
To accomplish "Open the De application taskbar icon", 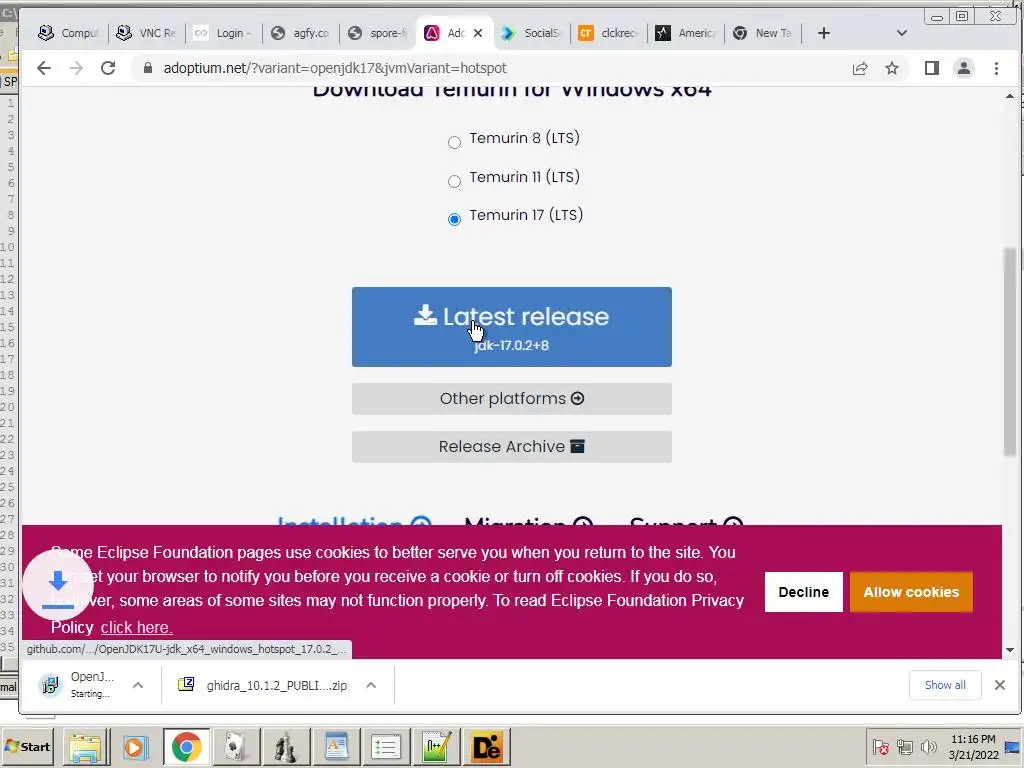I will click(487, 747).
